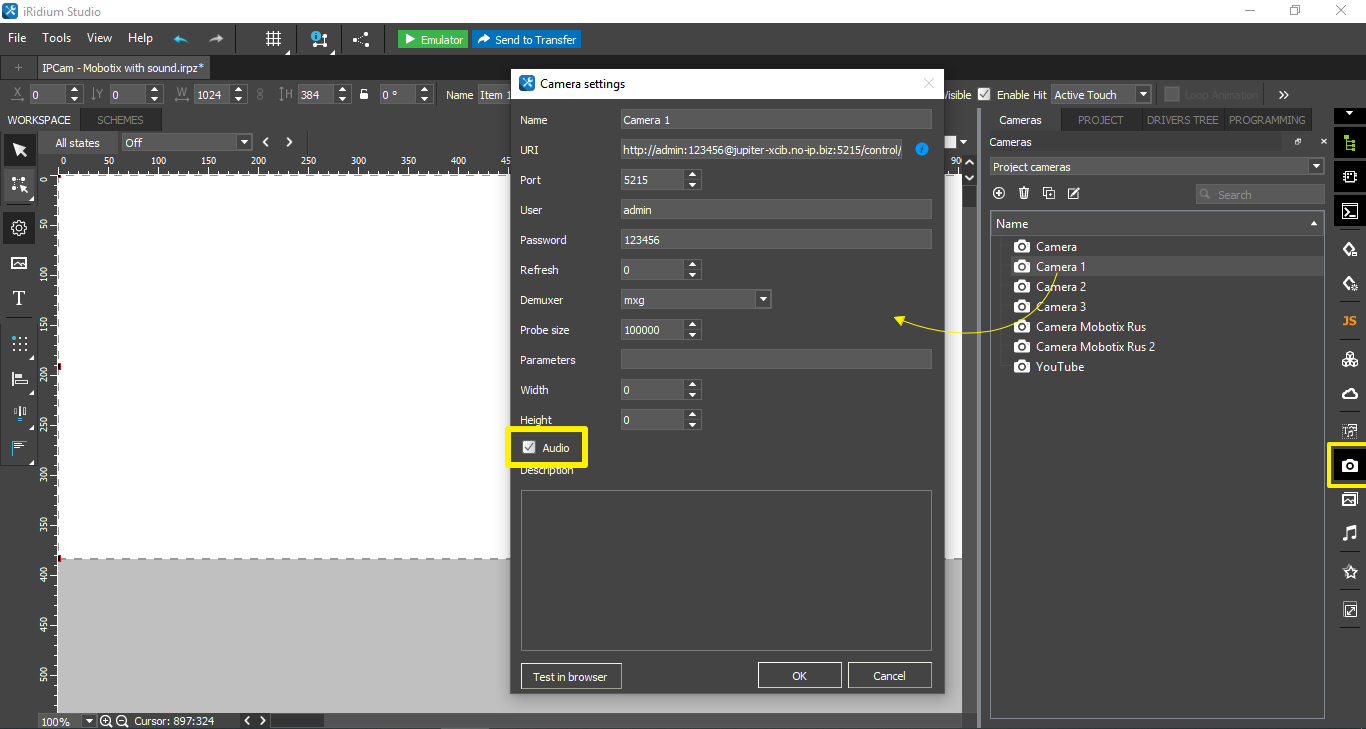The height and width of the screenshot is (729, 1366).
Task: Click the edit camera pencil icon
Action: [1073, 193]
